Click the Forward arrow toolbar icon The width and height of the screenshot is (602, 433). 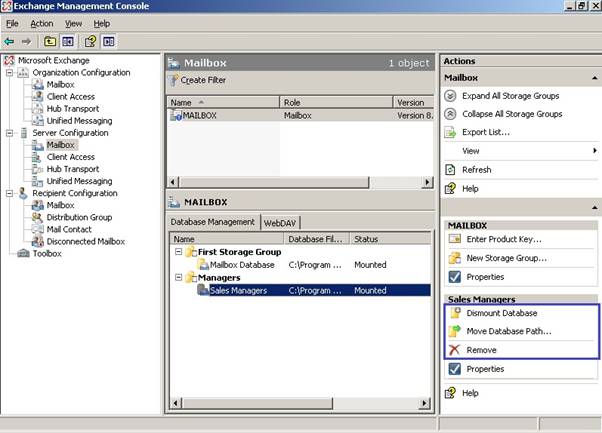(26, 41)
